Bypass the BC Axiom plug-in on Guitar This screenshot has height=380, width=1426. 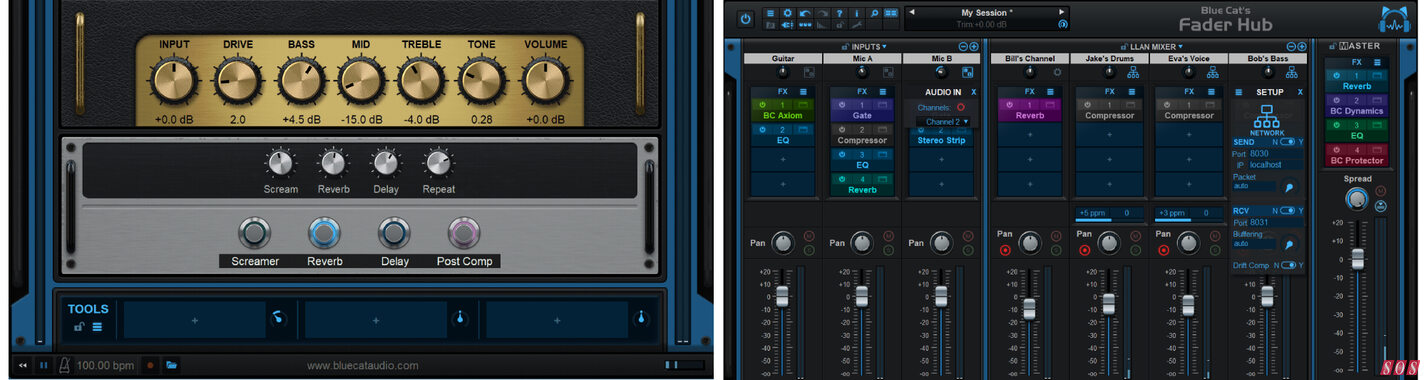tap(762, 104)
